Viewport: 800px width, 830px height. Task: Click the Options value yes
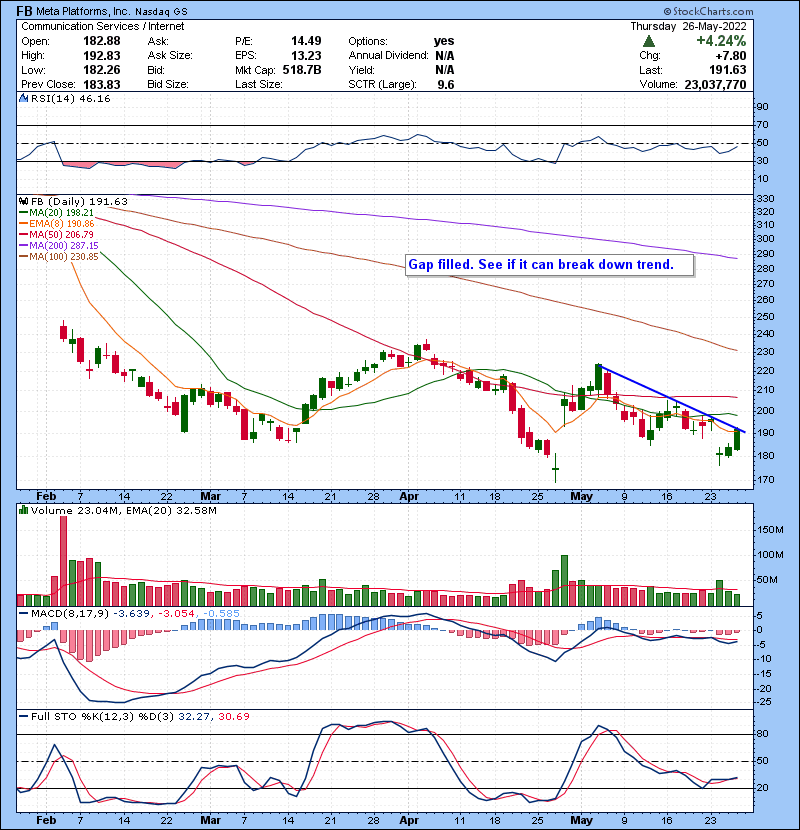click(x=444, y=41)
